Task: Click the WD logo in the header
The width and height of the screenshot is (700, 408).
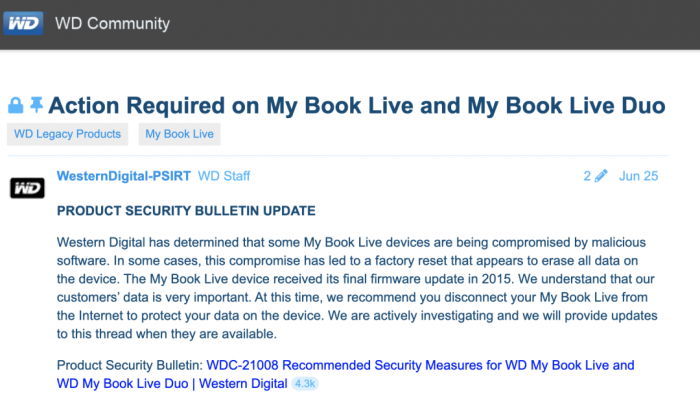Action: click(23, 23)
